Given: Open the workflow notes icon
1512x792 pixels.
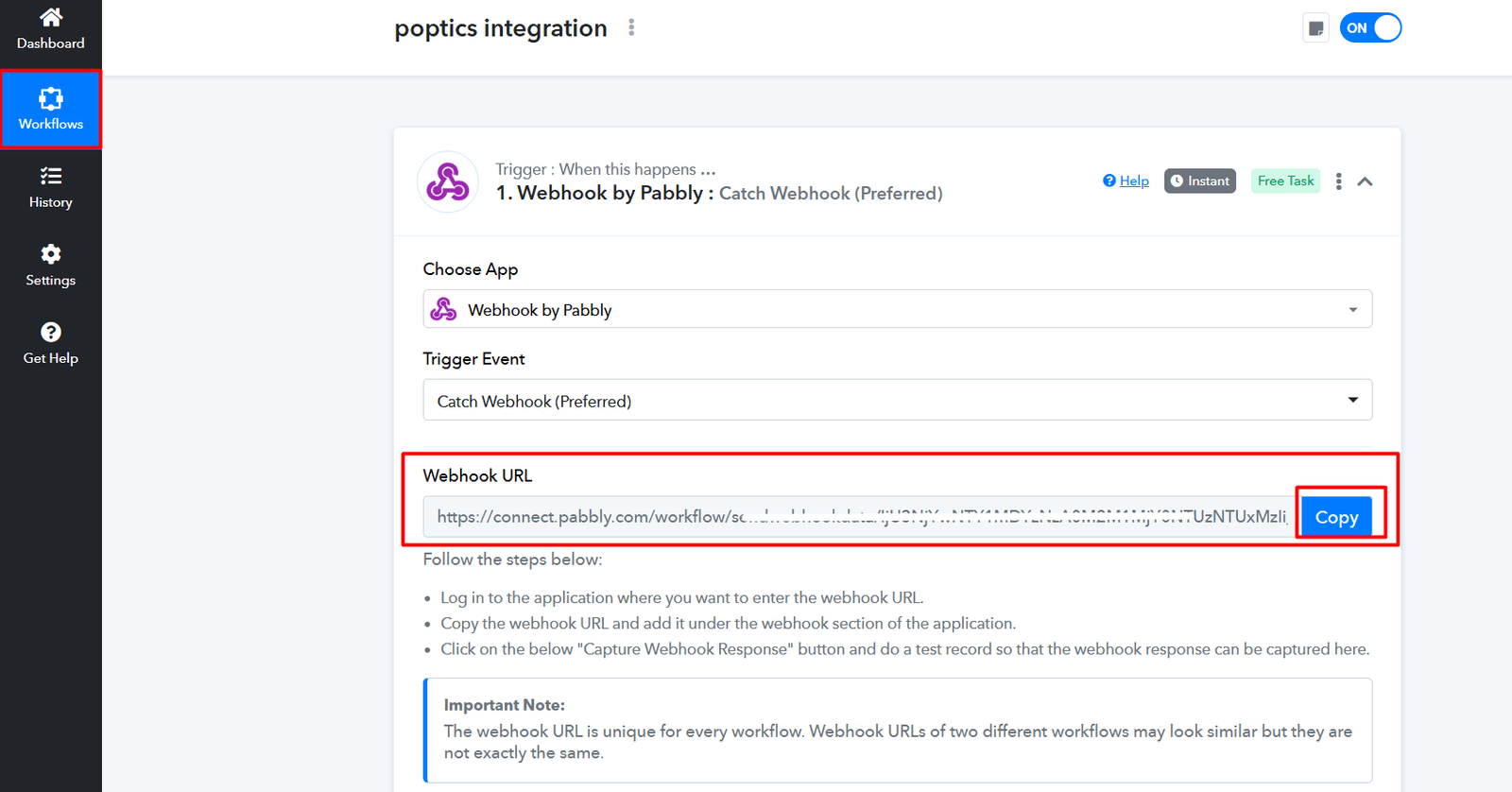Looking at the screenshot, I should point(1315,28).
